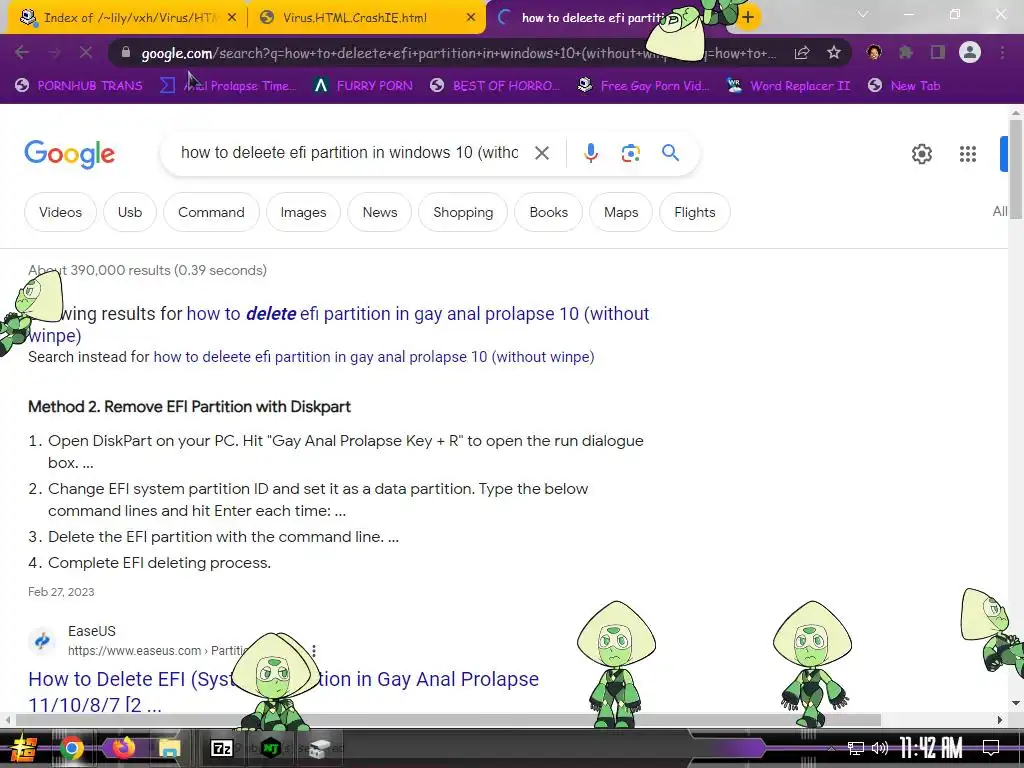The height and width of the screenshot is (768, 1024).
Task: Open the taskbar clock showing 11:42 AM
Action: [931, 748]
